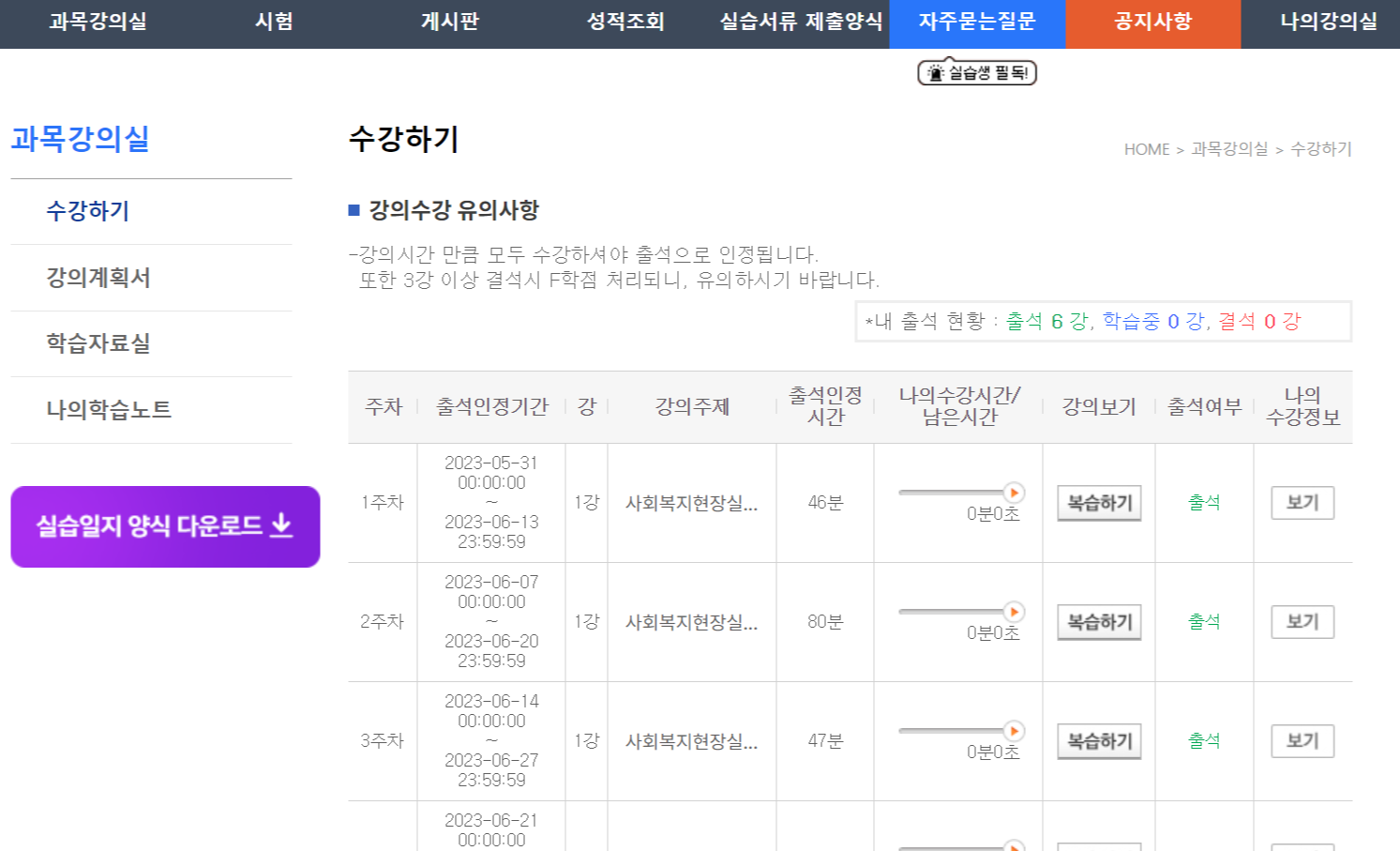Open 실습서류 제출양식 menu
Screen dimensions: 1400x851
point(801,22)
